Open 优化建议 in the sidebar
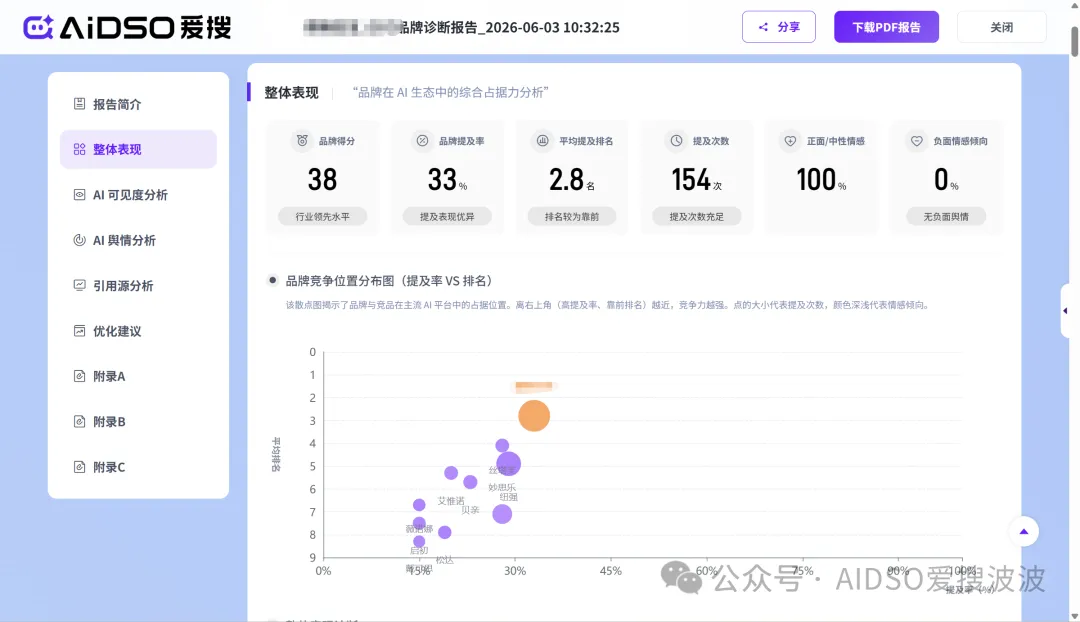The width and height of the screenshot is (1080, 622). click(138, 331)
